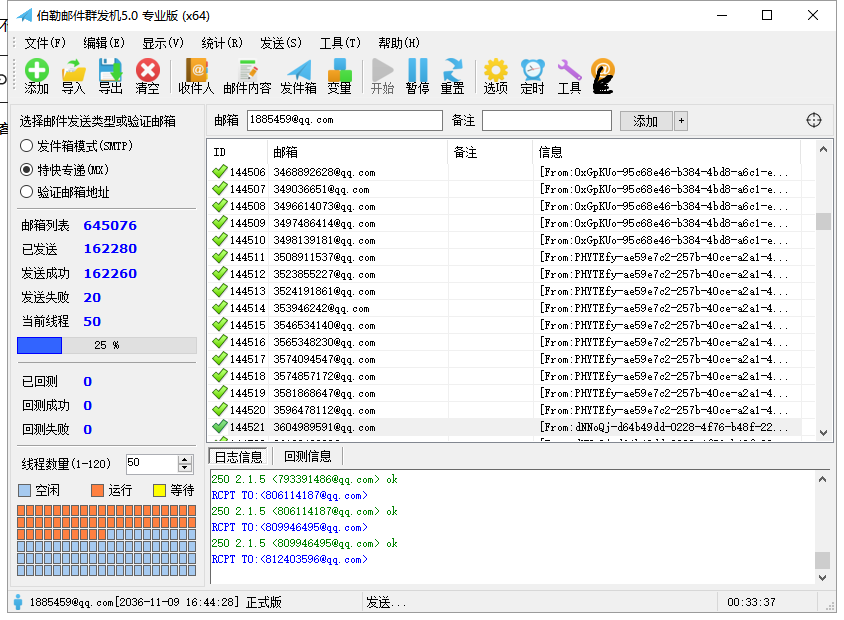Screen dimensions: 844x620
Task: Open the 发送(S) menu
Action: point(280,43)
